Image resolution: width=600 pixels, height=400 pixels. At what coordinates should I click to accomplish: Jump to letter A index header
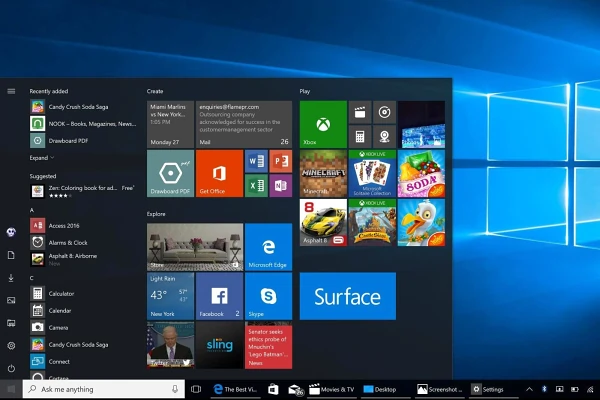point(32,210)
